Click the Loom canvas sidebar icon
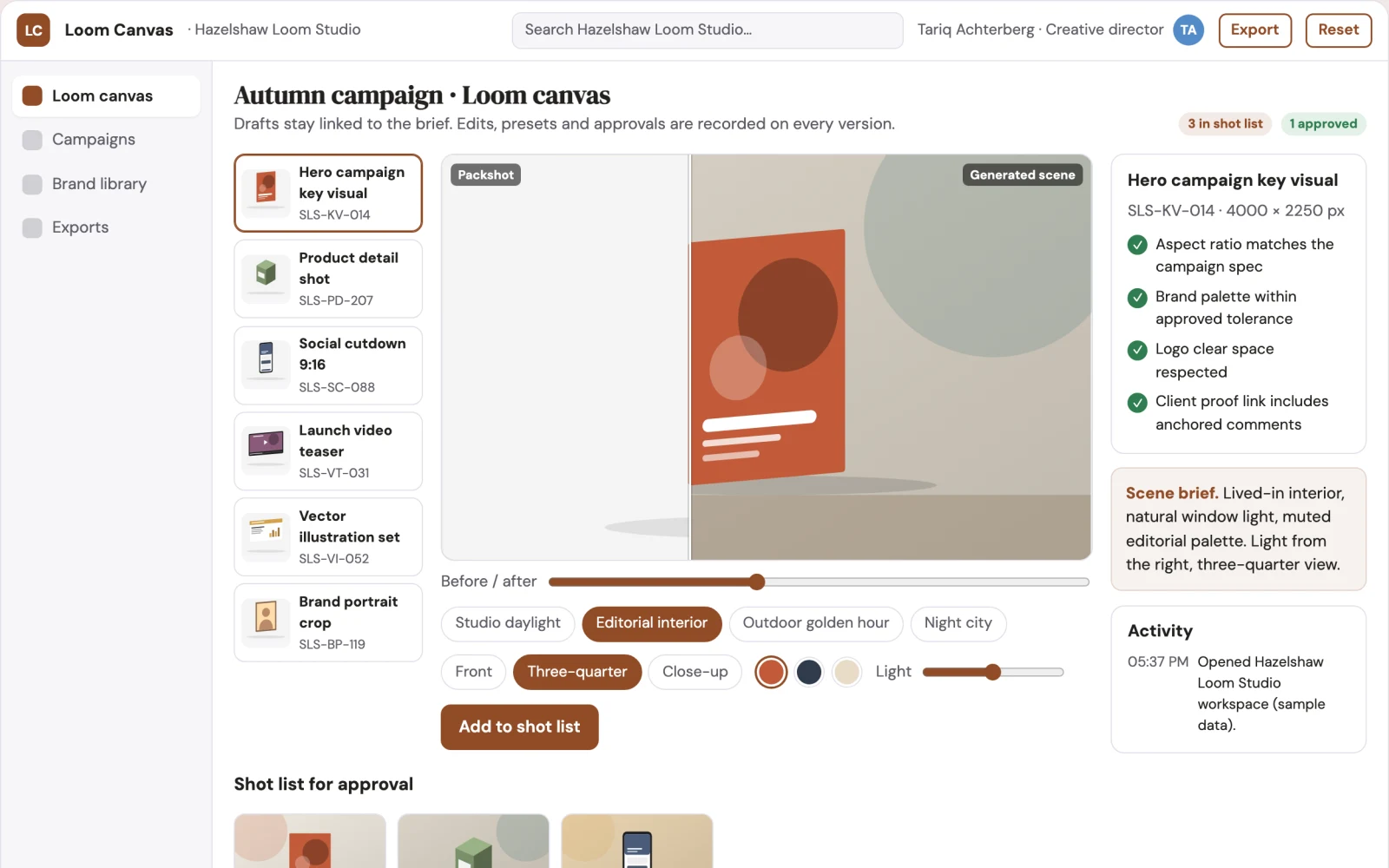Image resolution: width=1389 pixels, height=868 pixels. pos(32,95)
